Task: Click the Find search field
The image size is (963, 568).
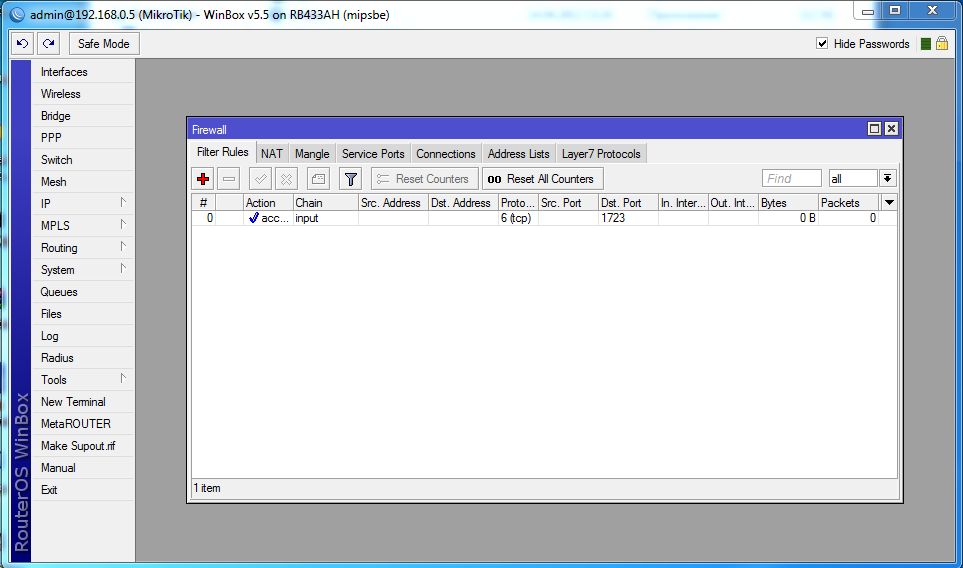Action: click(x=791, y=178)
